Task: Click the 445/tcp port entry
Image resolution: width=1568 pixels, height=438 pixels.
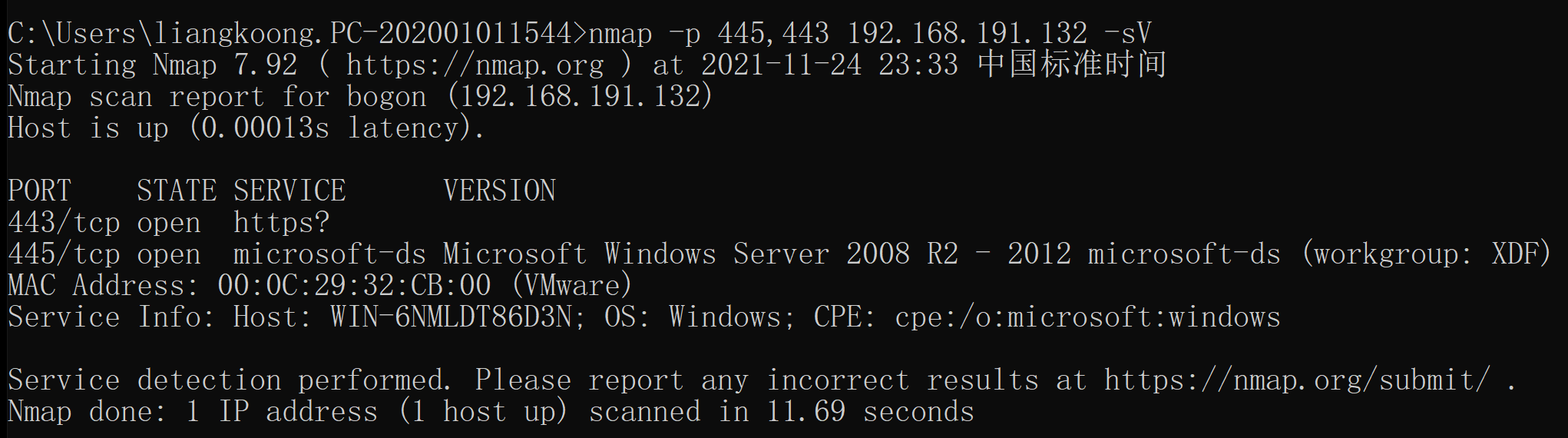Action: point(65,254)
